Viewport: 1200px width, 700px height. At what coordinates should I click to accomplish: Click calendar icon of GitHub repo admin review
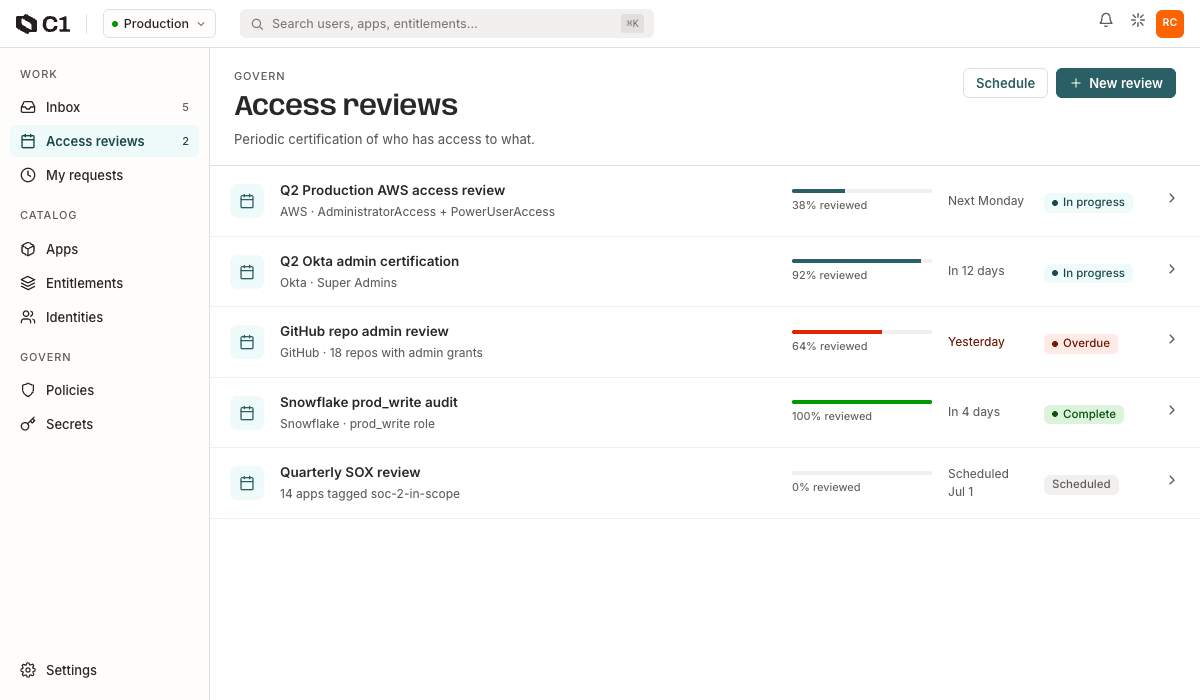click(247, 342)
